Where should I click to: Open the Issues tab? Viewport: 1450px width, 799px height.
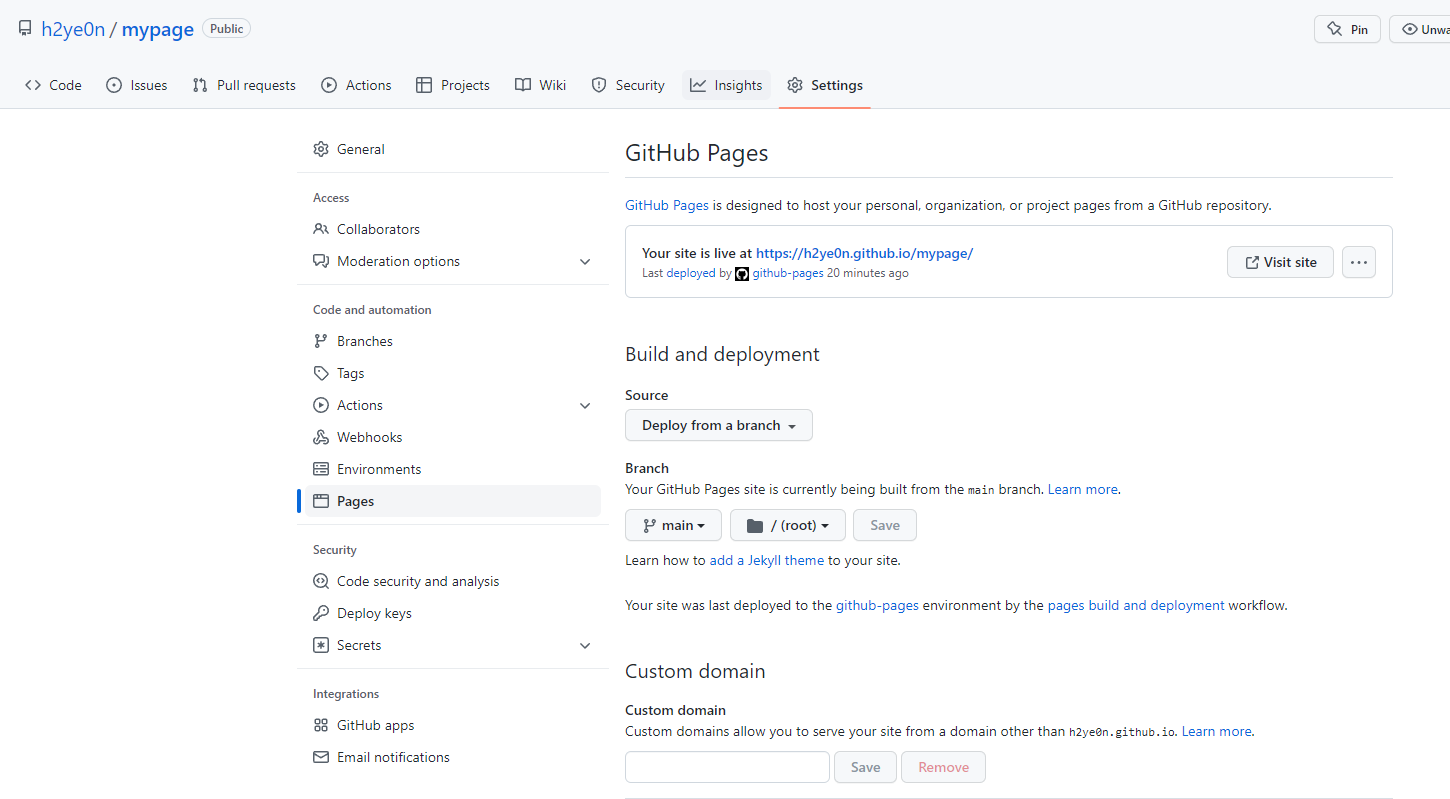coord(137,85)
